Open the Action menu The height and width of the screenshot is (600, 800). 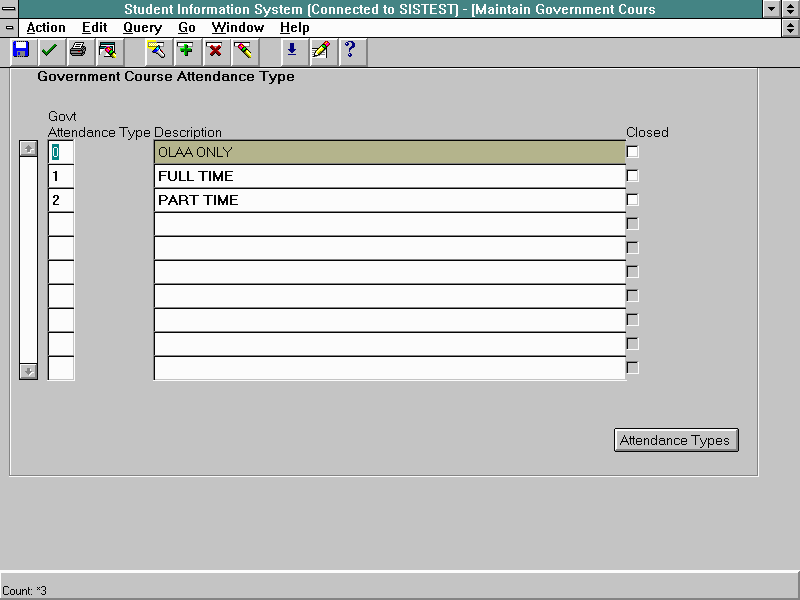46,28
